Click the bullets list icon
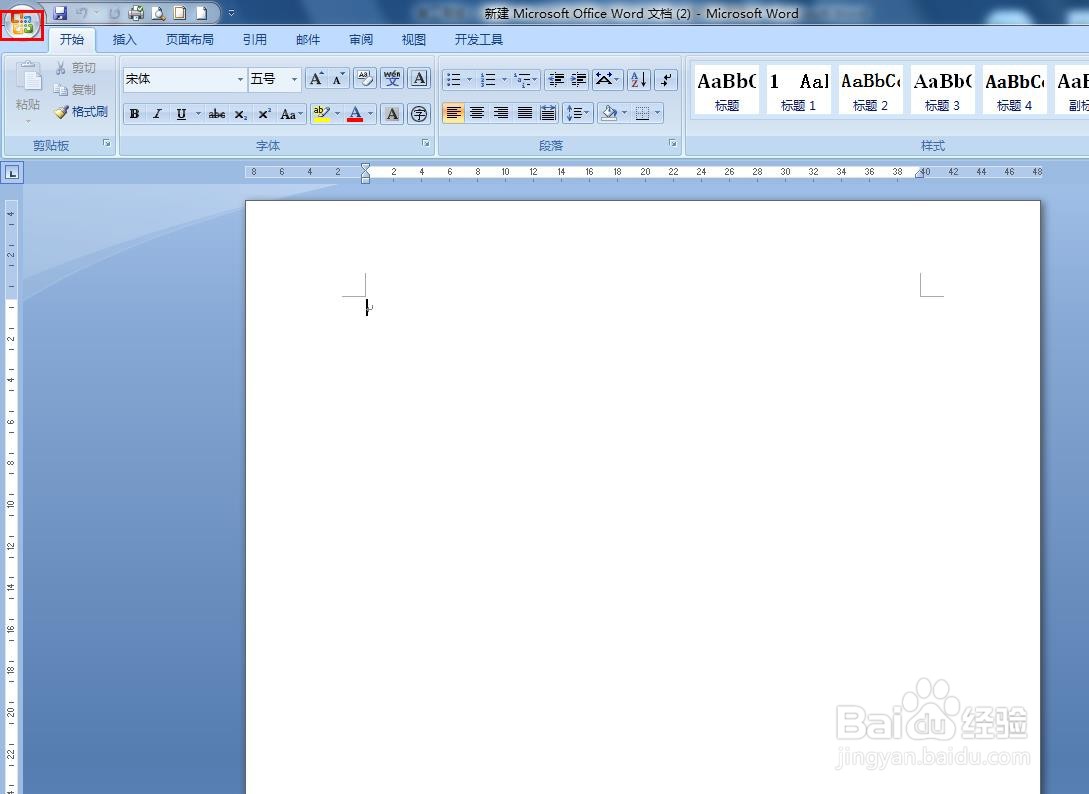The height and width of the screenshot is (794, 1089). tap(454, 80)
